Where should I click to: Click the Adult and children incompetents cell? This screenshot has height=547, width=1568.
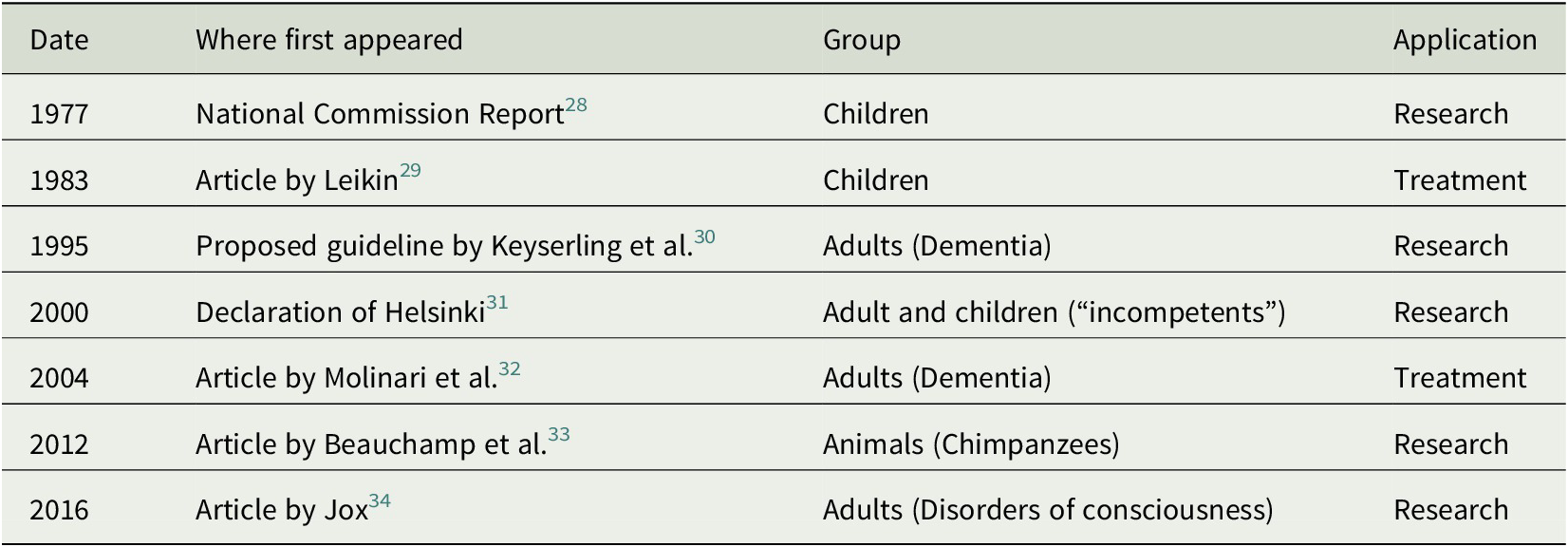click(1054, 312)
